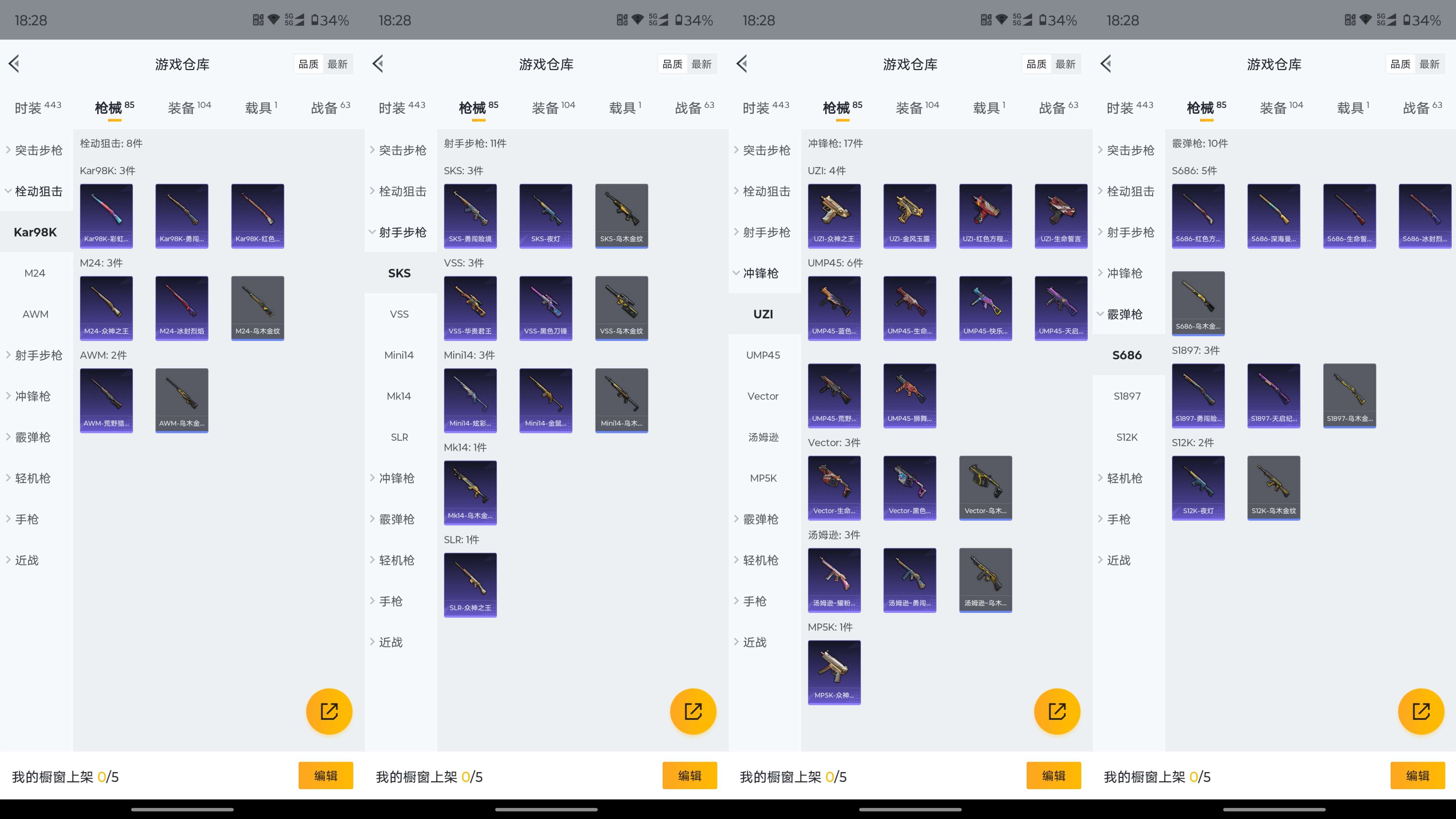Tap 编辑 button on the 霰弹枪 screen
Image resolution: width=1456 pixels, height=819 pixels.
(1418, 776)
